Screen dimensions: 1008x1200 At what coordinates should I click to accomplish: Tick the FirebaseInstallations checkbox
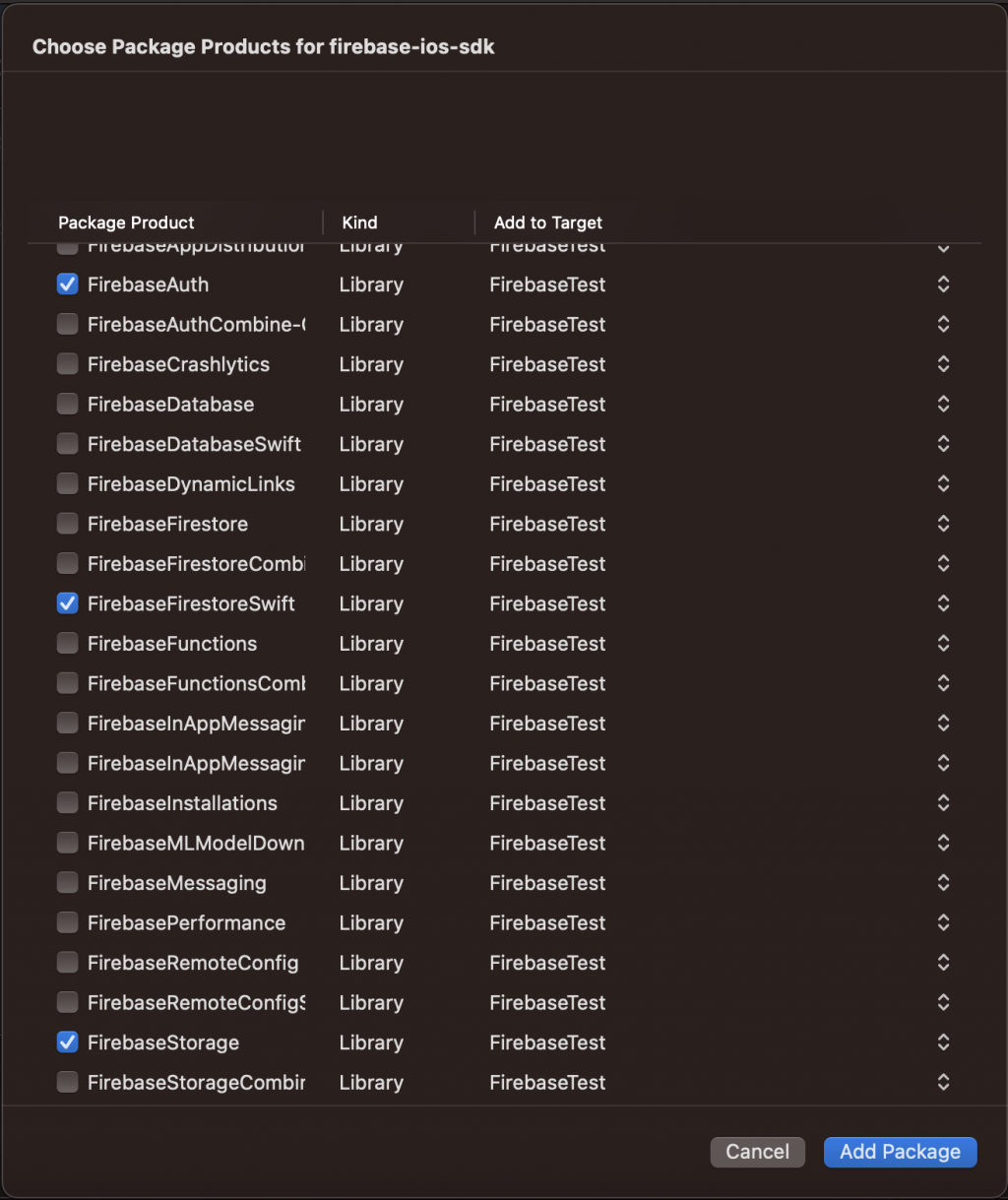(67, 803)
